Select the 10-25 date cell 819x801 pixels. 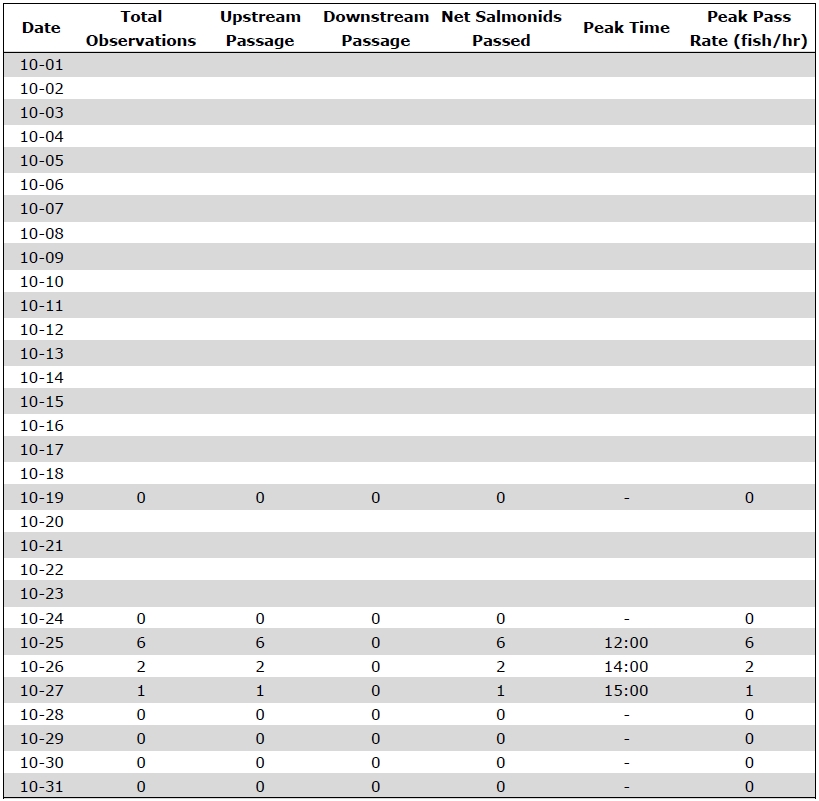(x=42, y=643)
